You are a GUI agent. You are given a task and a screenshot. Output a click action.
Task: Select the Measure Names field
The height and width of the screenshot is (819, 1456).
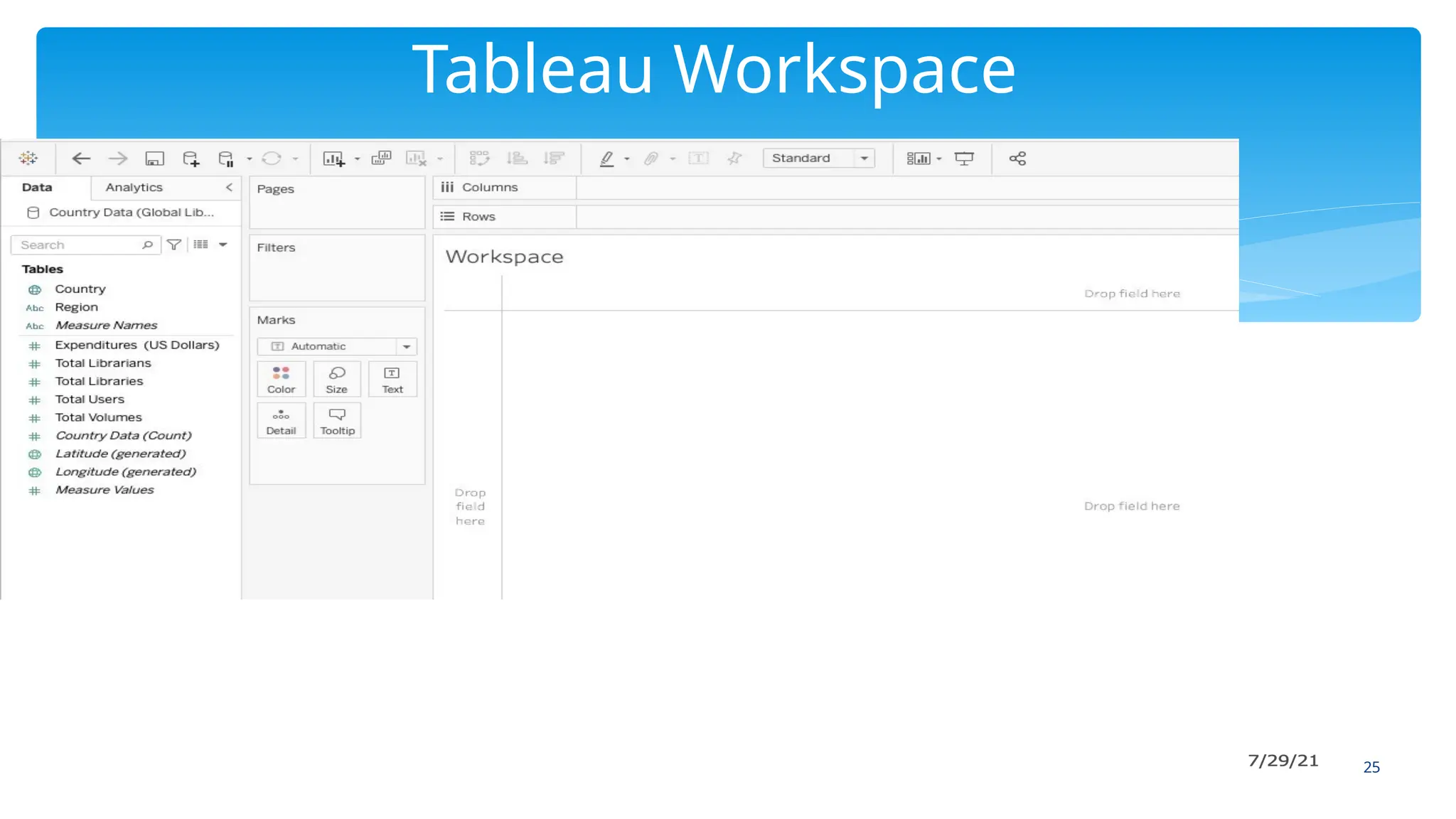pos(106,326)
